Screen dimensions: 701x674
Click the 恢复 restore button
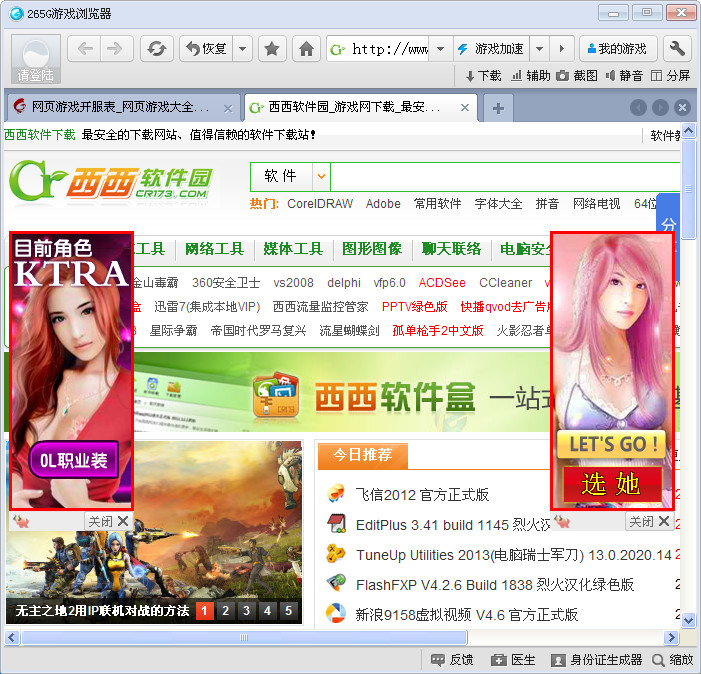[x=207, y=48]
